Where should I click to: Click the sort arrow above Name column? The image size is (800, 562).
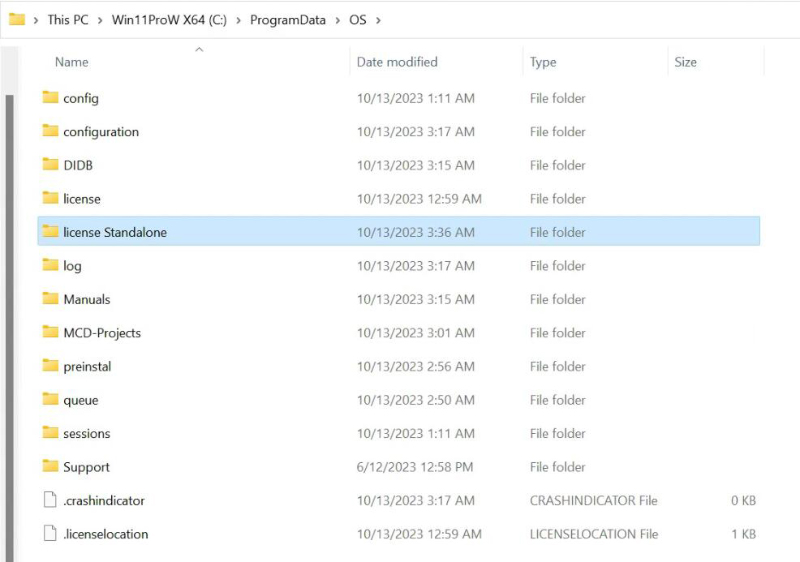click(x=199, y=49)
